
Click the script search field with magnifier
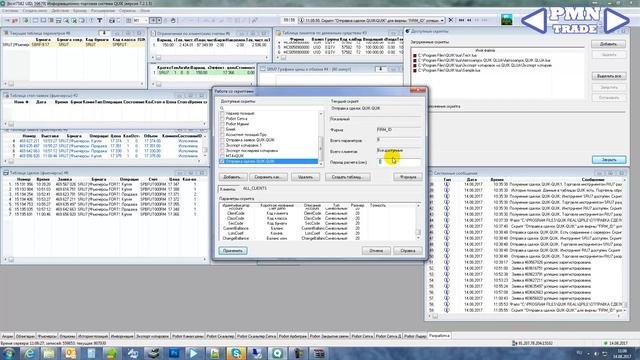271,108
